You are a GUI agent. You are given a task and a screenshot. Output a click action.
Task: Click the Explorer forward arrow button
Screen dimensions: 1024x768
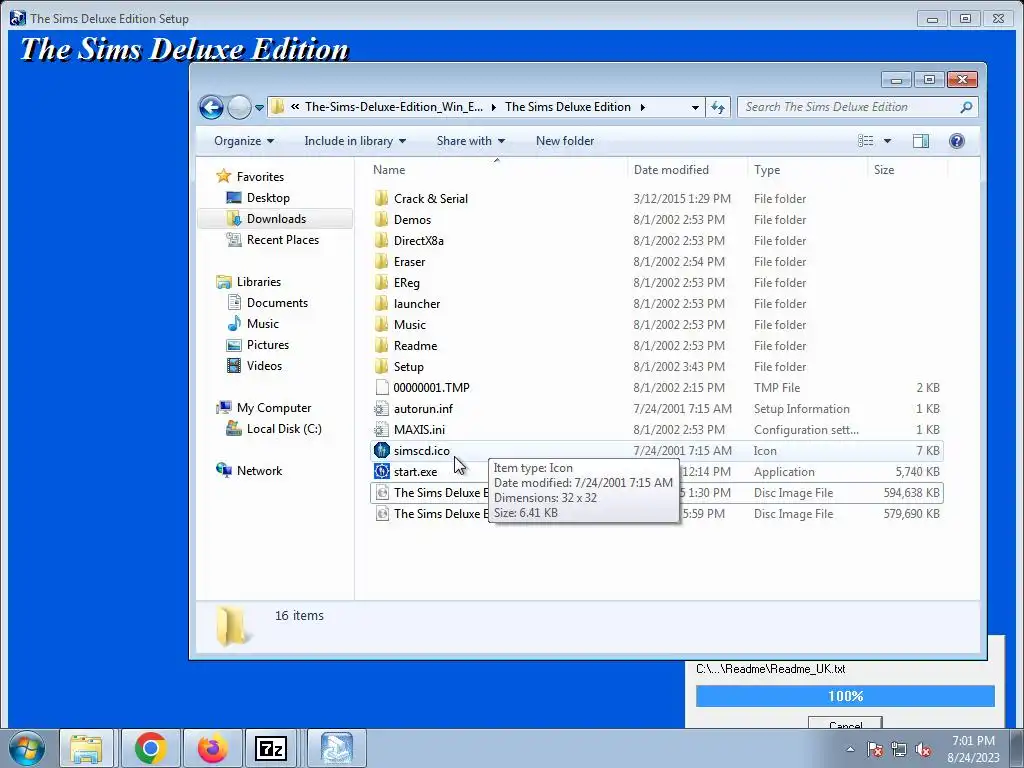239,107
